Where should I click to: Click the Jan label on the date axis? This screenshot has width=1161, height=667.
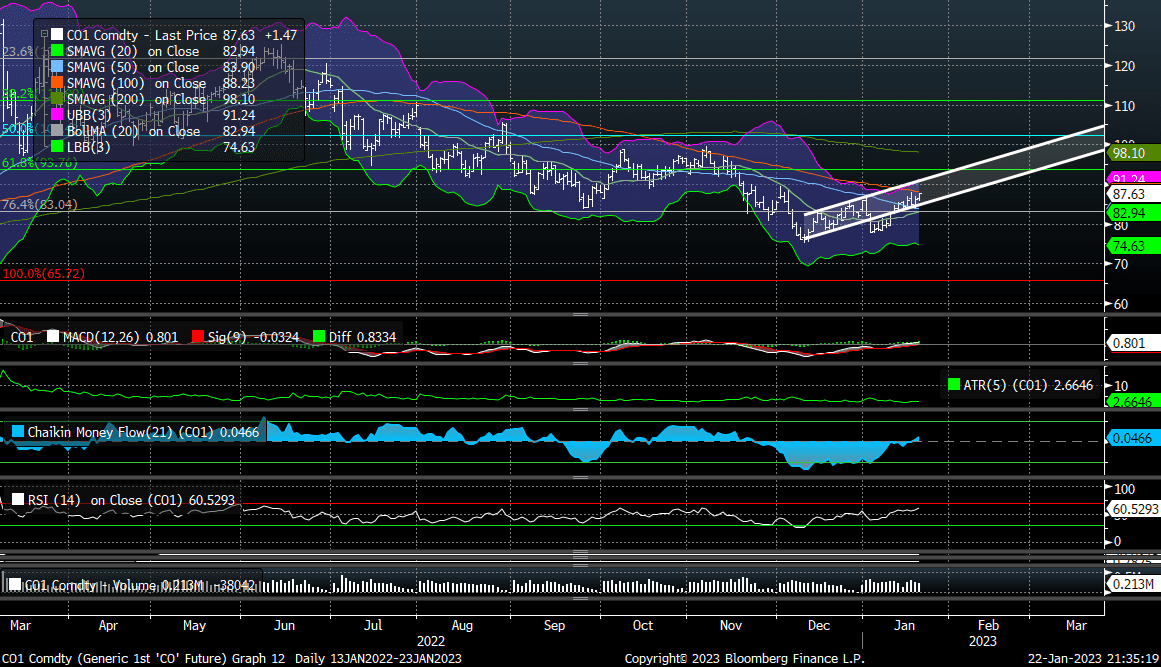click(904, 626)
